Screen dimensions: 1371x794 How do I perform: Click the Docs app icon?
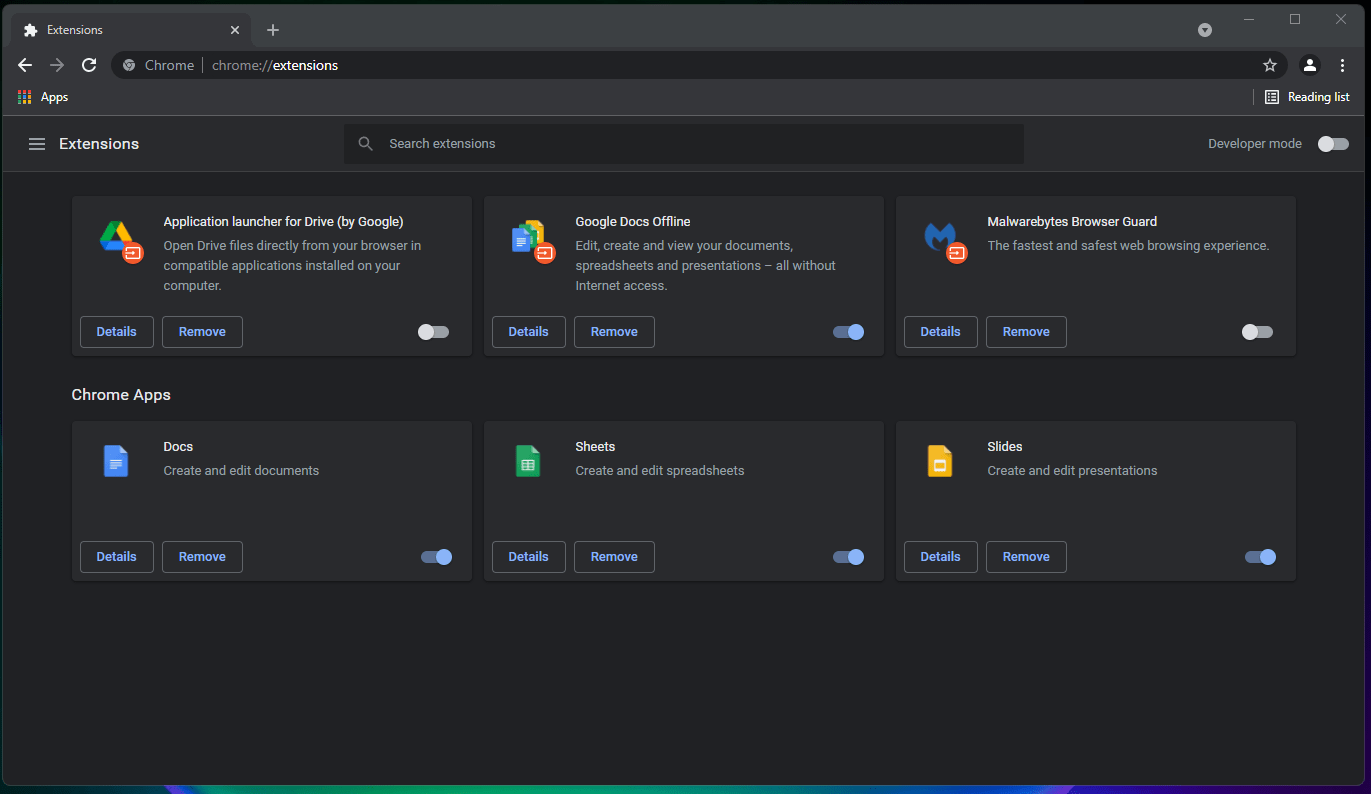(x=115, y=461)
